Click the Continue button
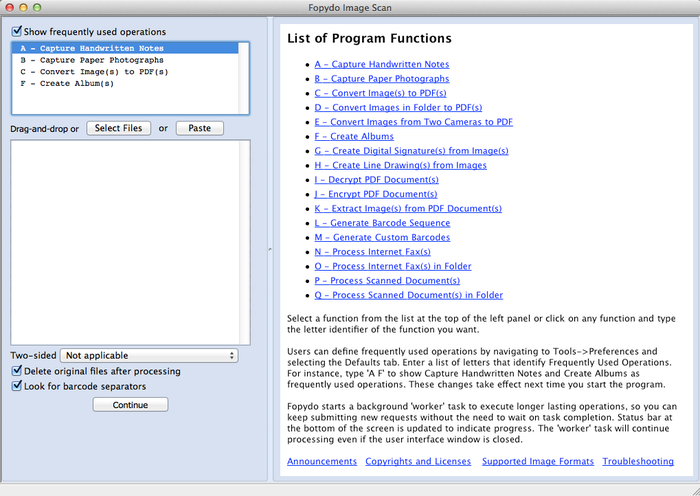The height and width of the screenshot is (496, 700). click(130, 405)
